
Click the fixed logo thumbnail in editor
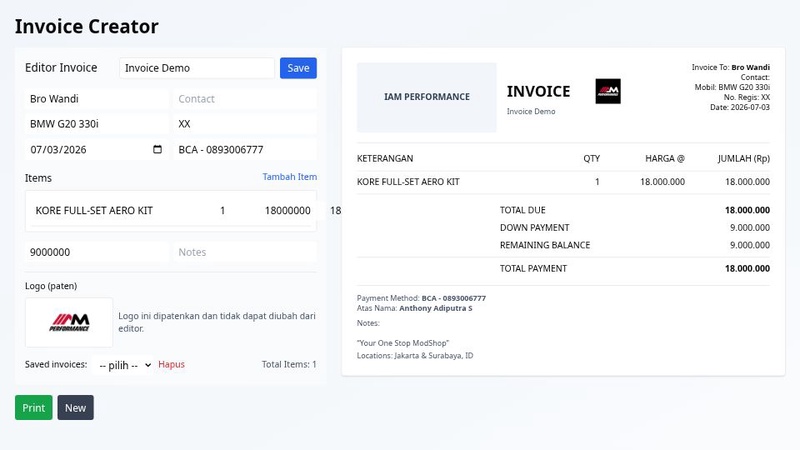click(69, 322)
